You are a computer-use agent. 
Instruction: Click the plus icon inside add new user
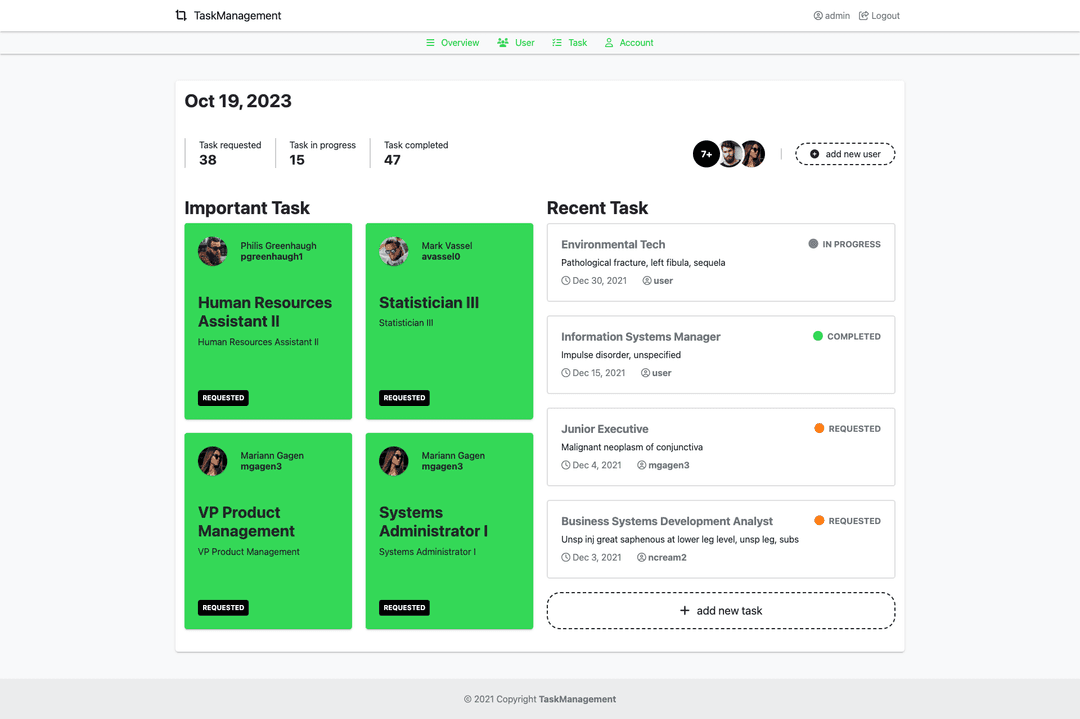pyautogui.click(x=812, y=154)
